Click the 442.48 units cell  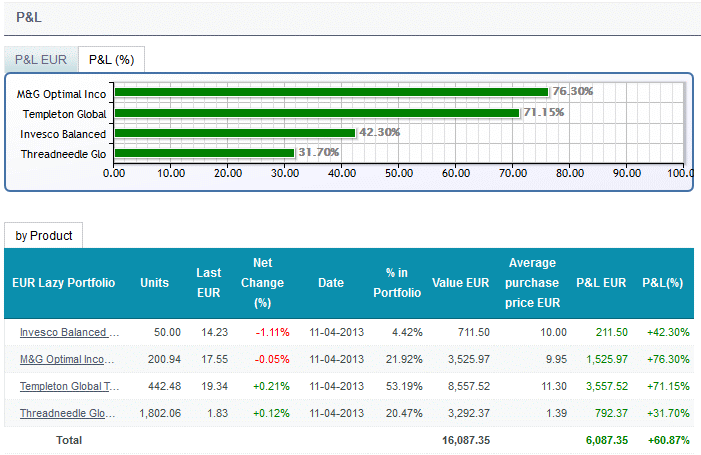click(x=164, y=386)
